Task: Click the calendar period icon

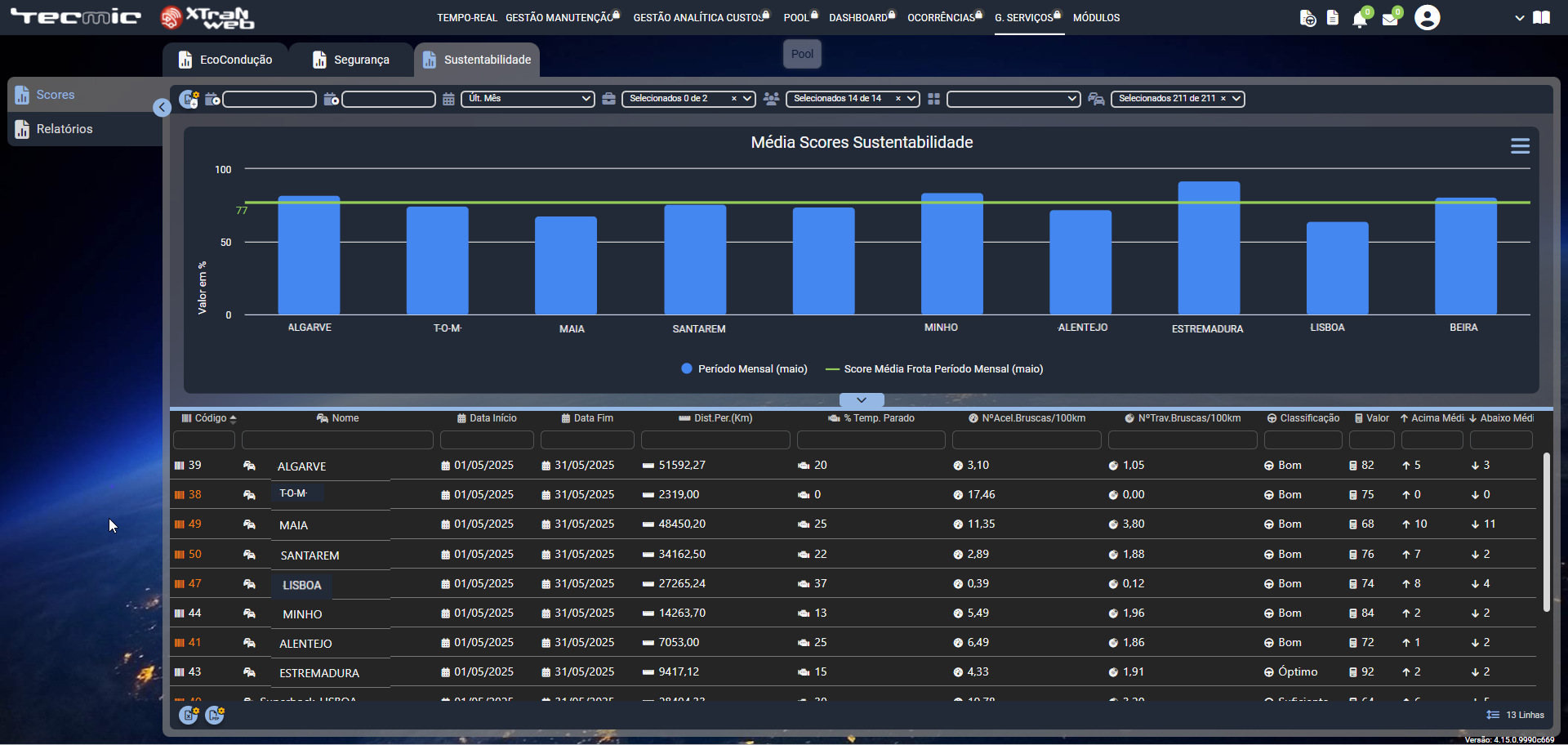Action: tap(448, 99)
